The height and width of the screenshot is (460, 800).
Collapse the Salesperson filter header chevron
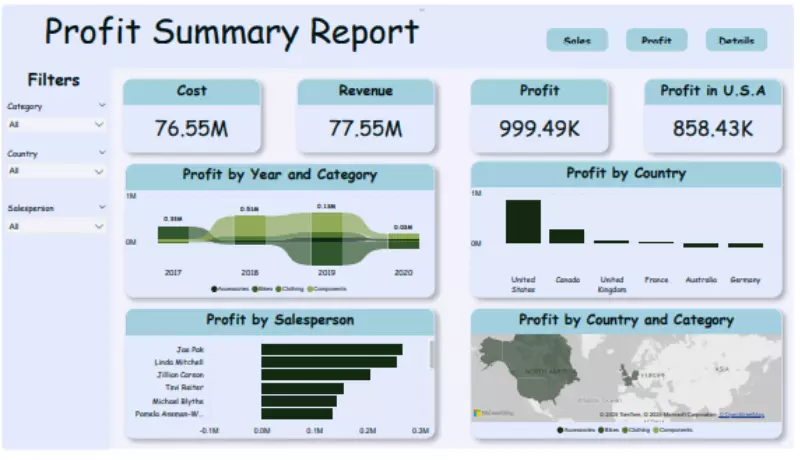[102, 207]
